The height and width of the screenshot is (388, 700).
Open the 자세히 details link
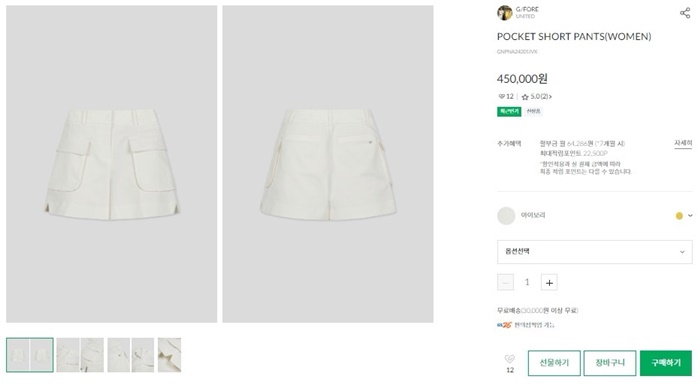(x=683, y=143)
